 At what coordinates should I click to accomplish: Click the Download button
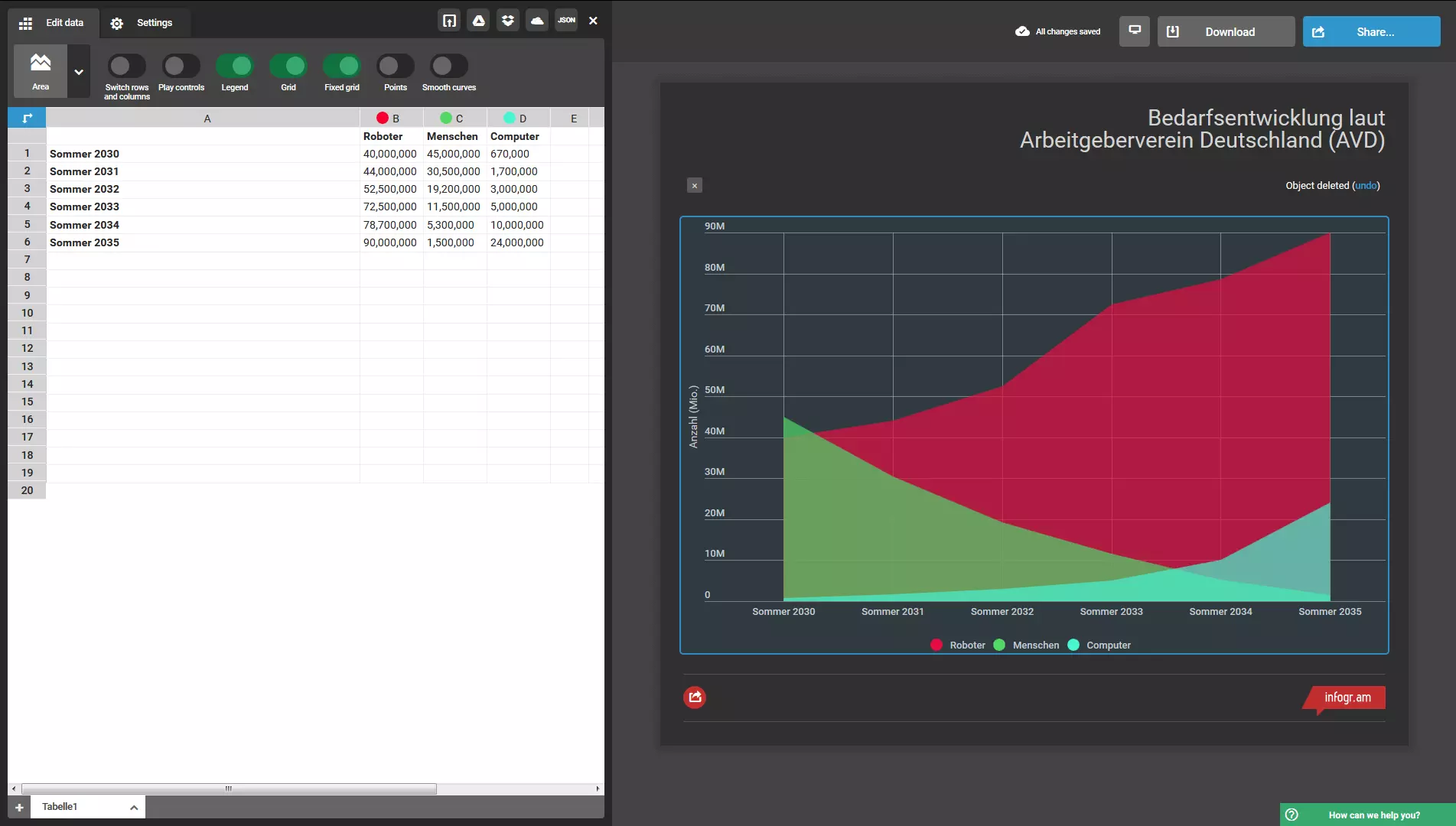1226,31
